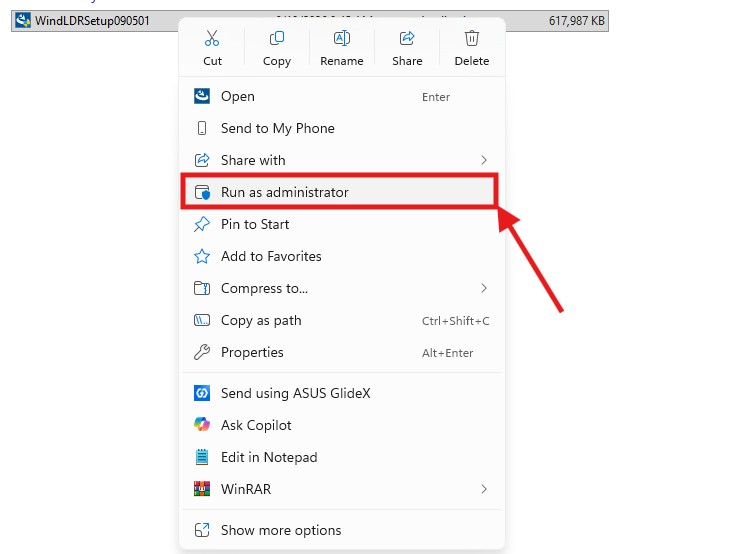
Task: Click the star icon for Add to Favorites
Action: coord(202,256)
